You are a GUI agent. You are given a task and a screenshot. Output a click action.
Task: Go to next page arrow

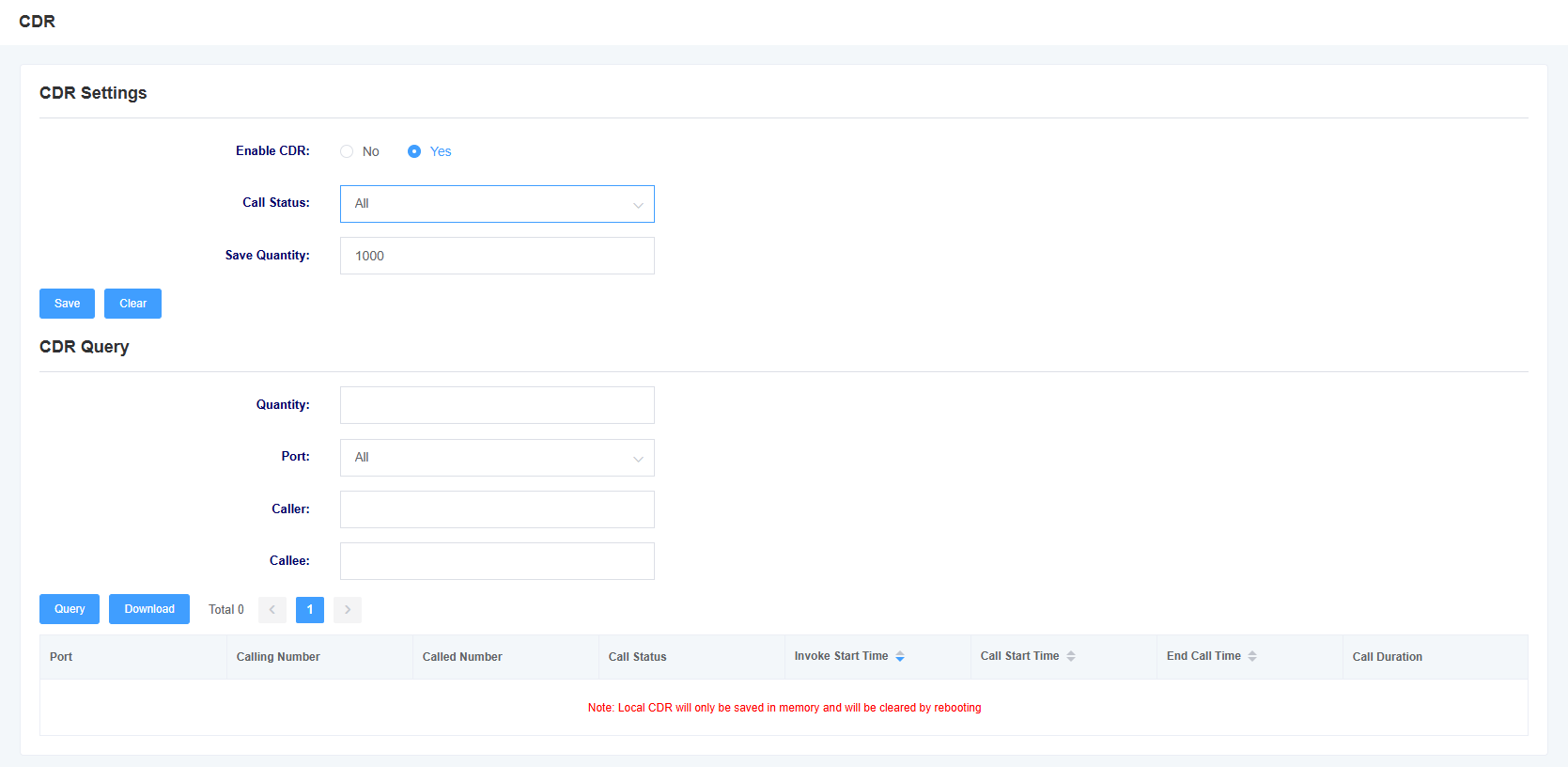(348, 610)
